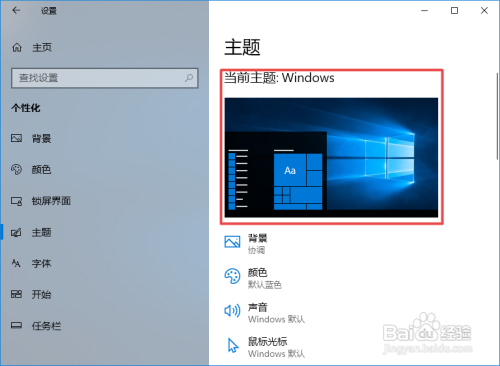Screen dimensions: 500x366
Task: Go back with the arrow in Settings
Action: [16, 10]
